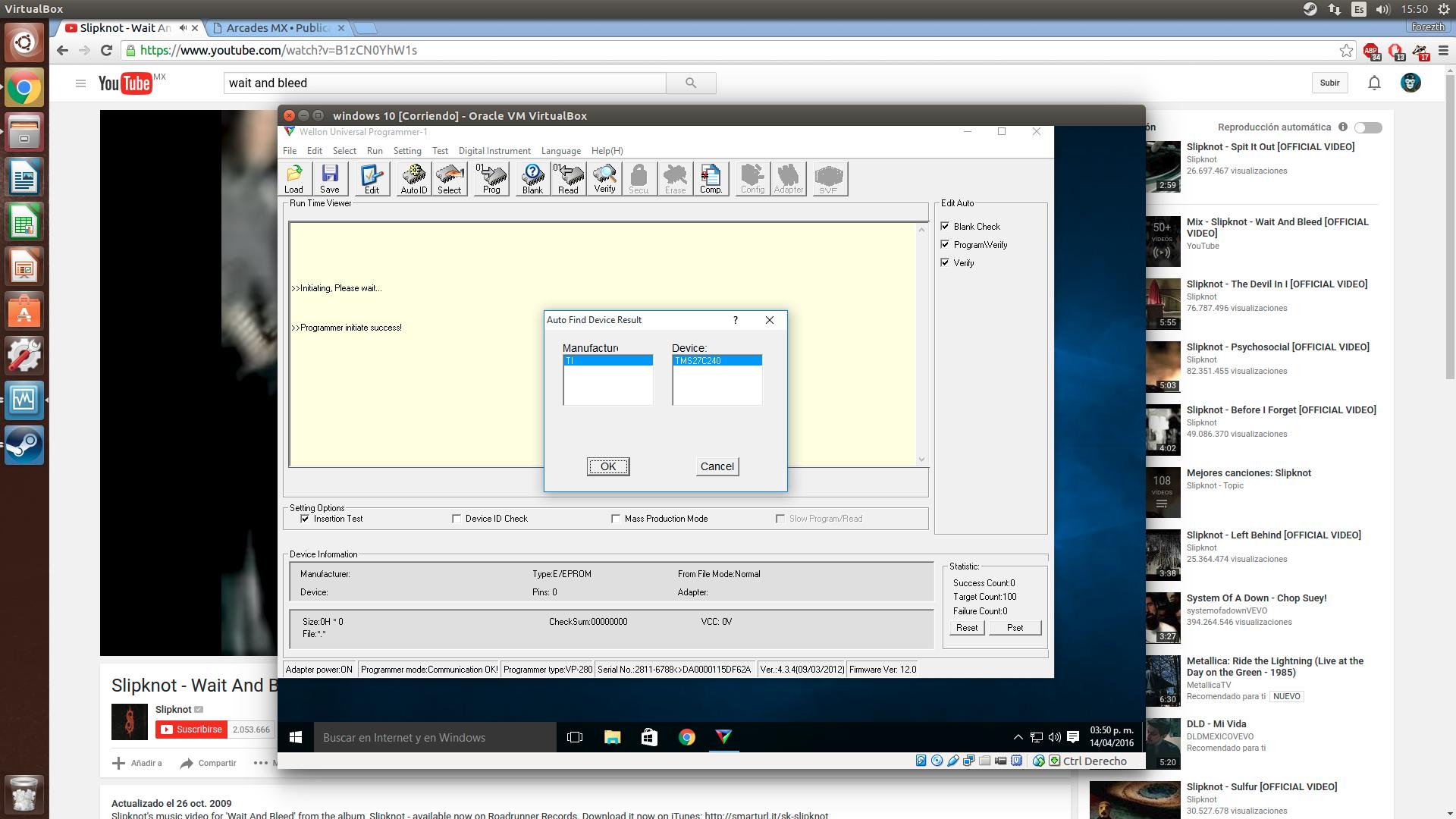Toggle YouTube Reproducción automática switch

pos(1368,127)
